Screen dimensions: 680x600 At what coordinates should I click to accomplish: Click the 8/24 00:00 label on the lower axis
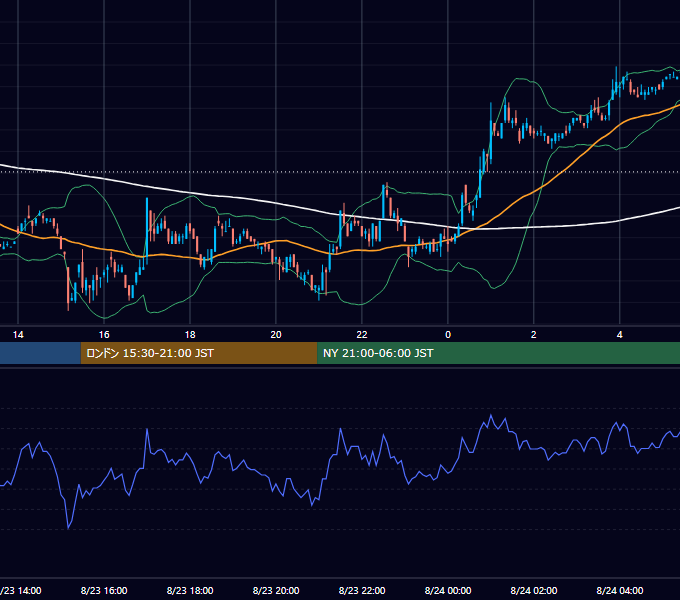(x=448, y=590)
